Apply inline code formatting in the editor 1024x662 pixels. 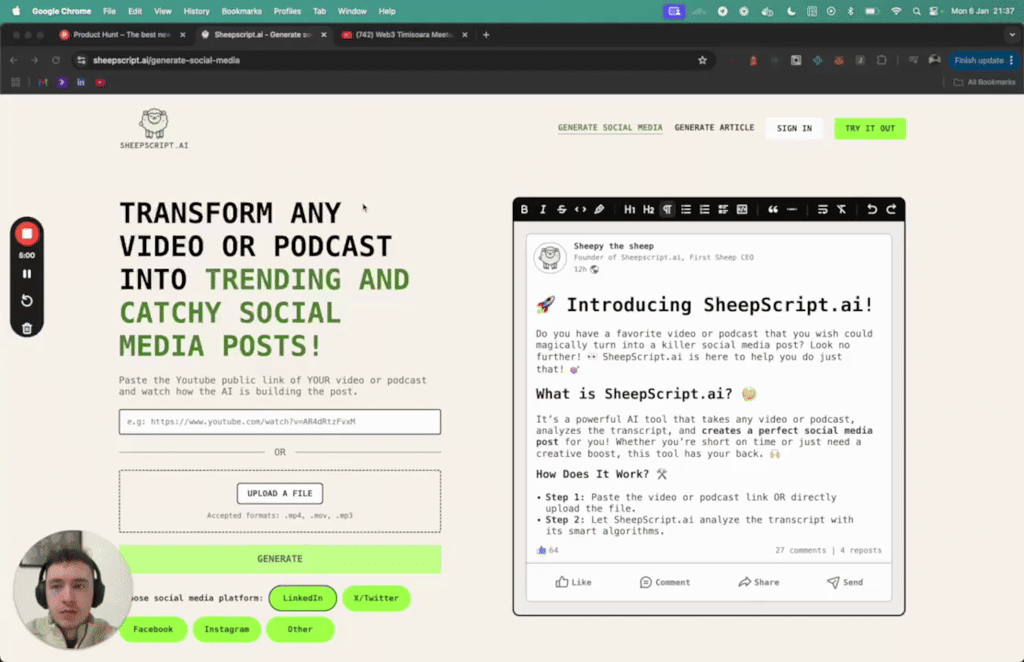[580, 210]
